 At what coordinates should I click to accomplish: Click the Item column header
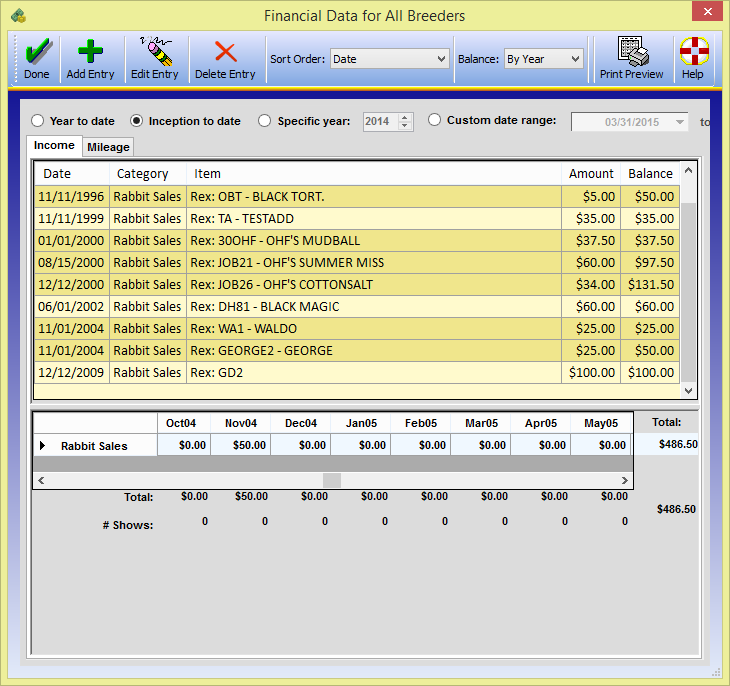click(x=374, y=174)
